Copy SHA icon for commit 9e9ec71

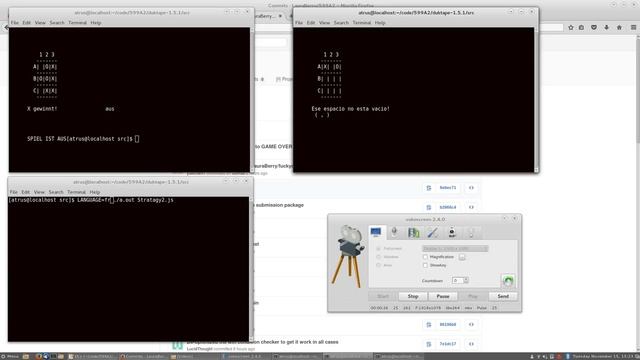429,188
